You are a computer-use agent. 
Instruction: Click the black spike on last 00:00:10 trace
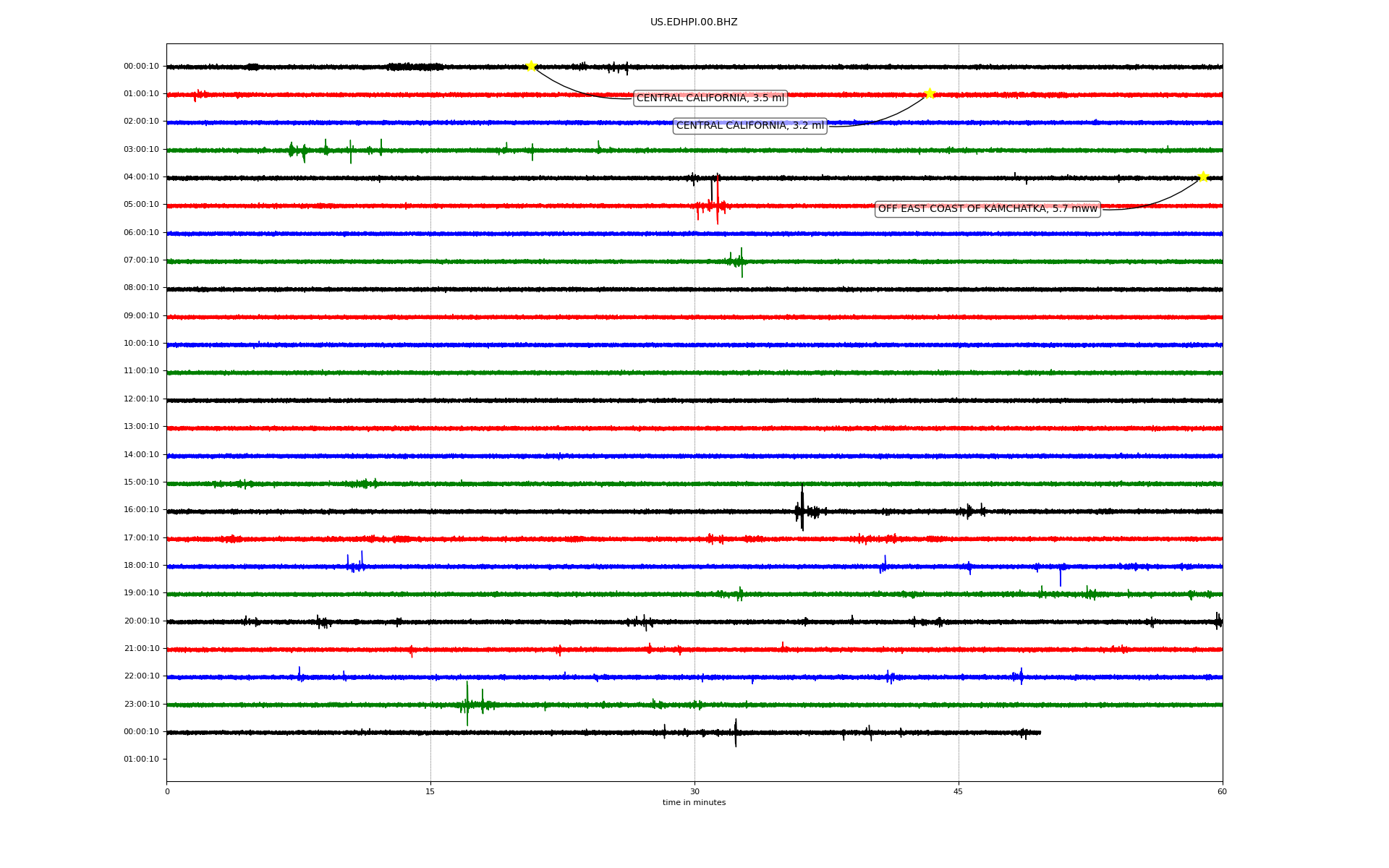736,733
